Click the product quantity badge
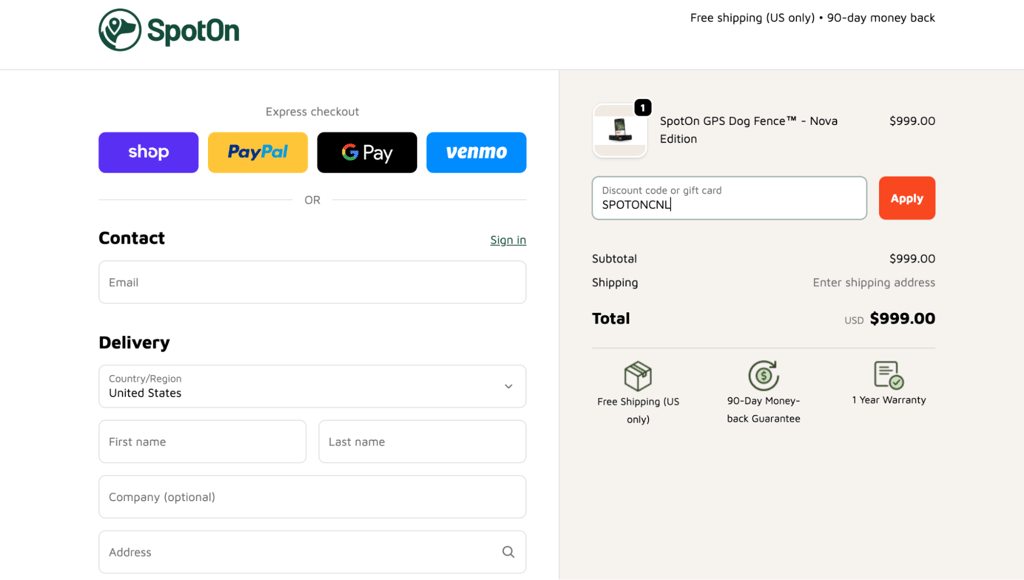Screen dimensions: 1024x580 click(x=643, y=107)
